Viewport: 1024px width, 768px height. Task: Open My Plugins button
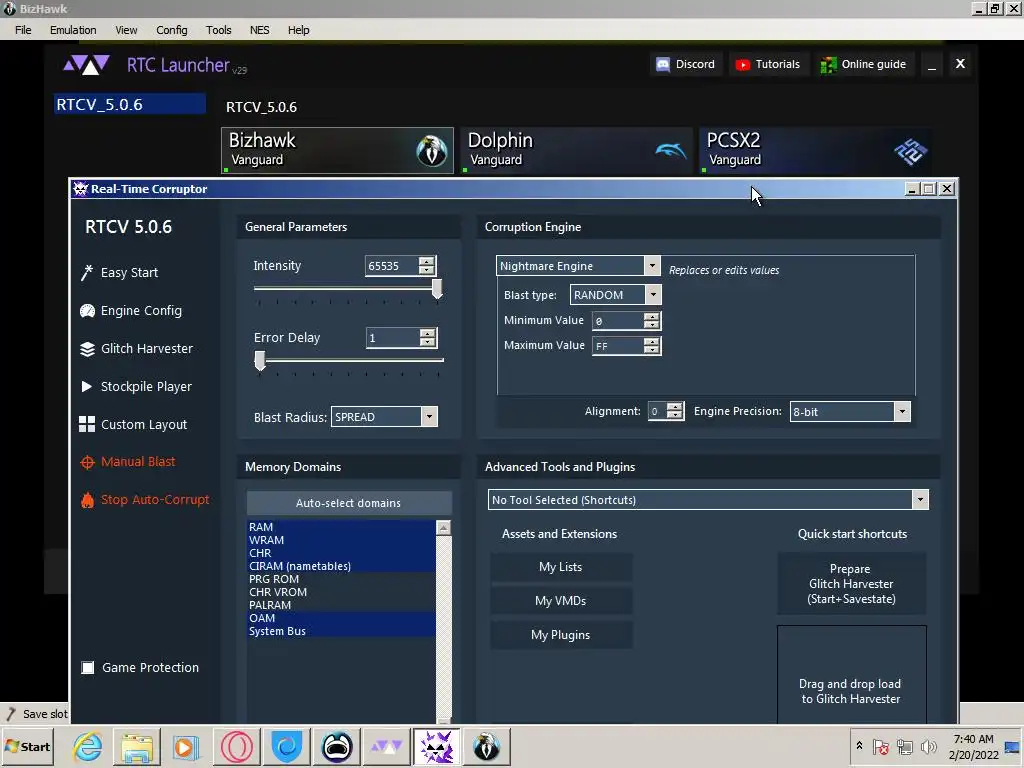coord(561,635)
